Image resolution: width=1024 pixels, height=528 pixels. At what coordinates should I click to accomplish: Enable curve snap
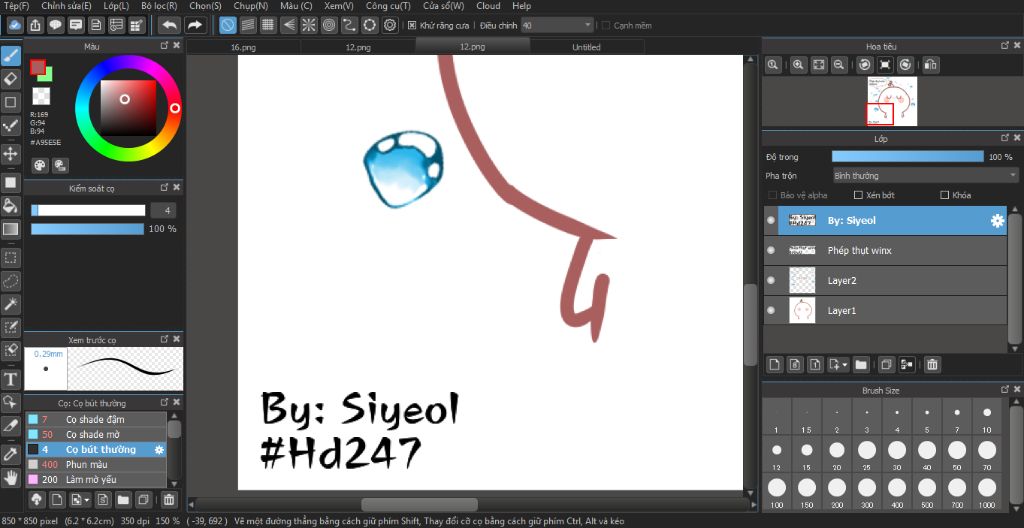coord(349,25)
